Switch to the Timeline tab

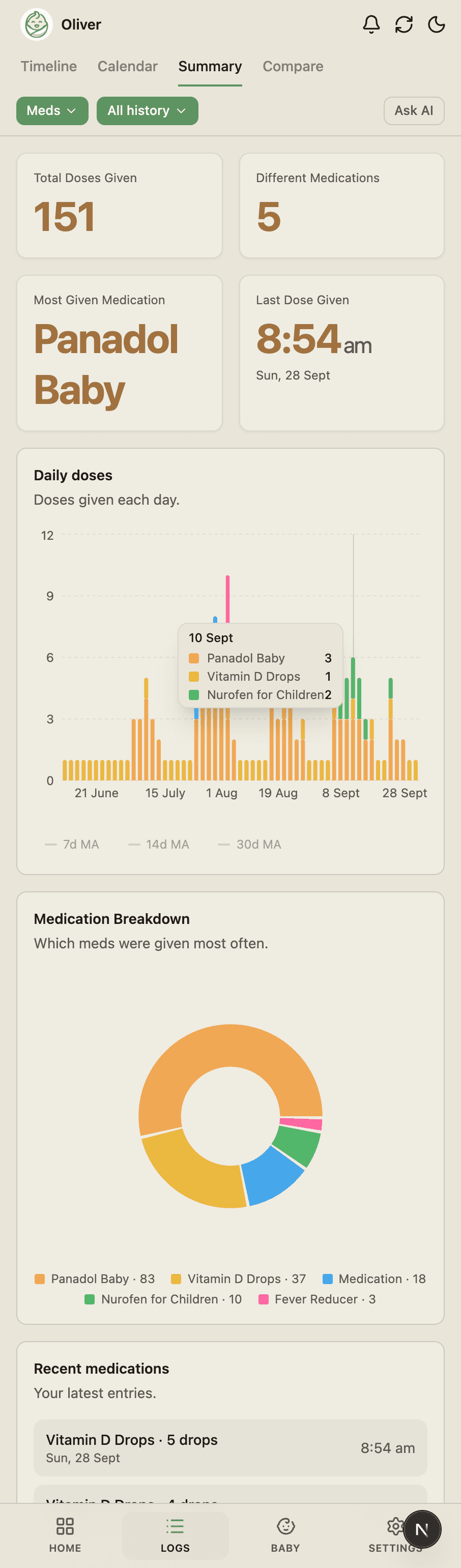pyautogui.click(x=48, y=66)
